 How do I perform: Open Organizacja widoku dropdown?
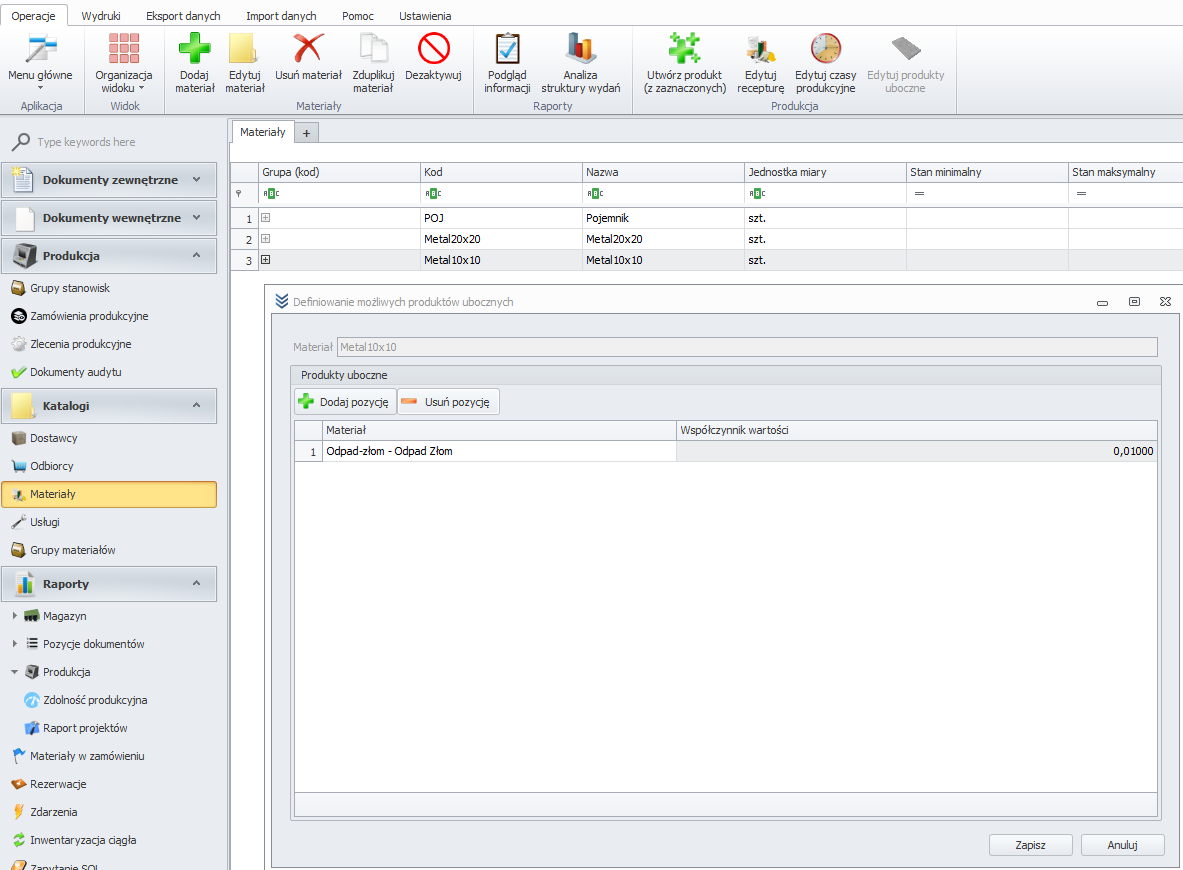(x=124, y=62)
